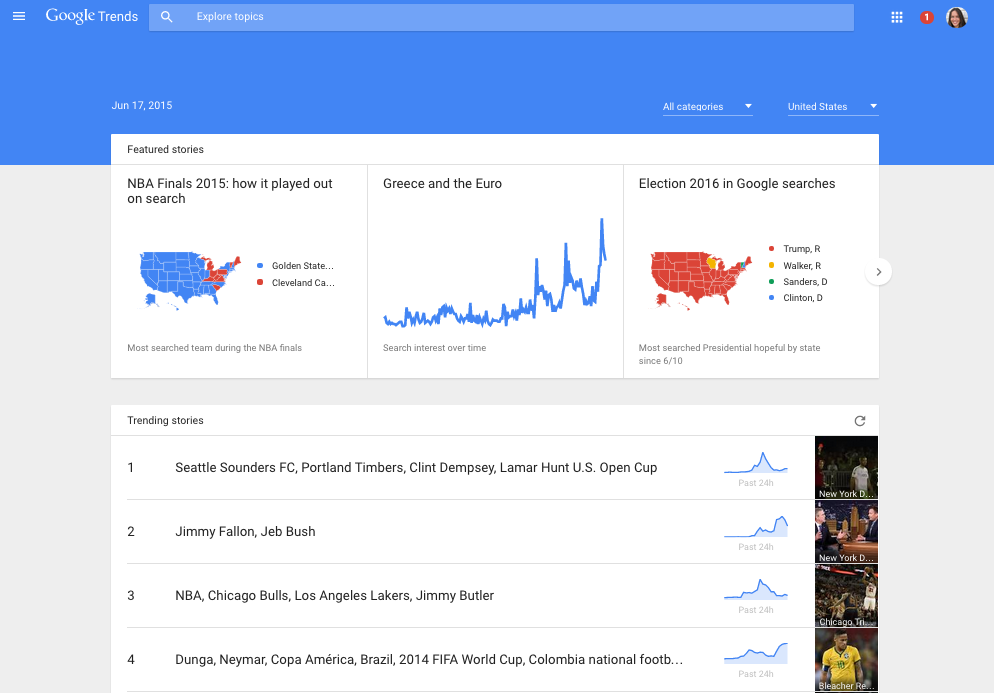Open the hamburger main menu
This screenshot has width=994, height=693.
point(19,17)
